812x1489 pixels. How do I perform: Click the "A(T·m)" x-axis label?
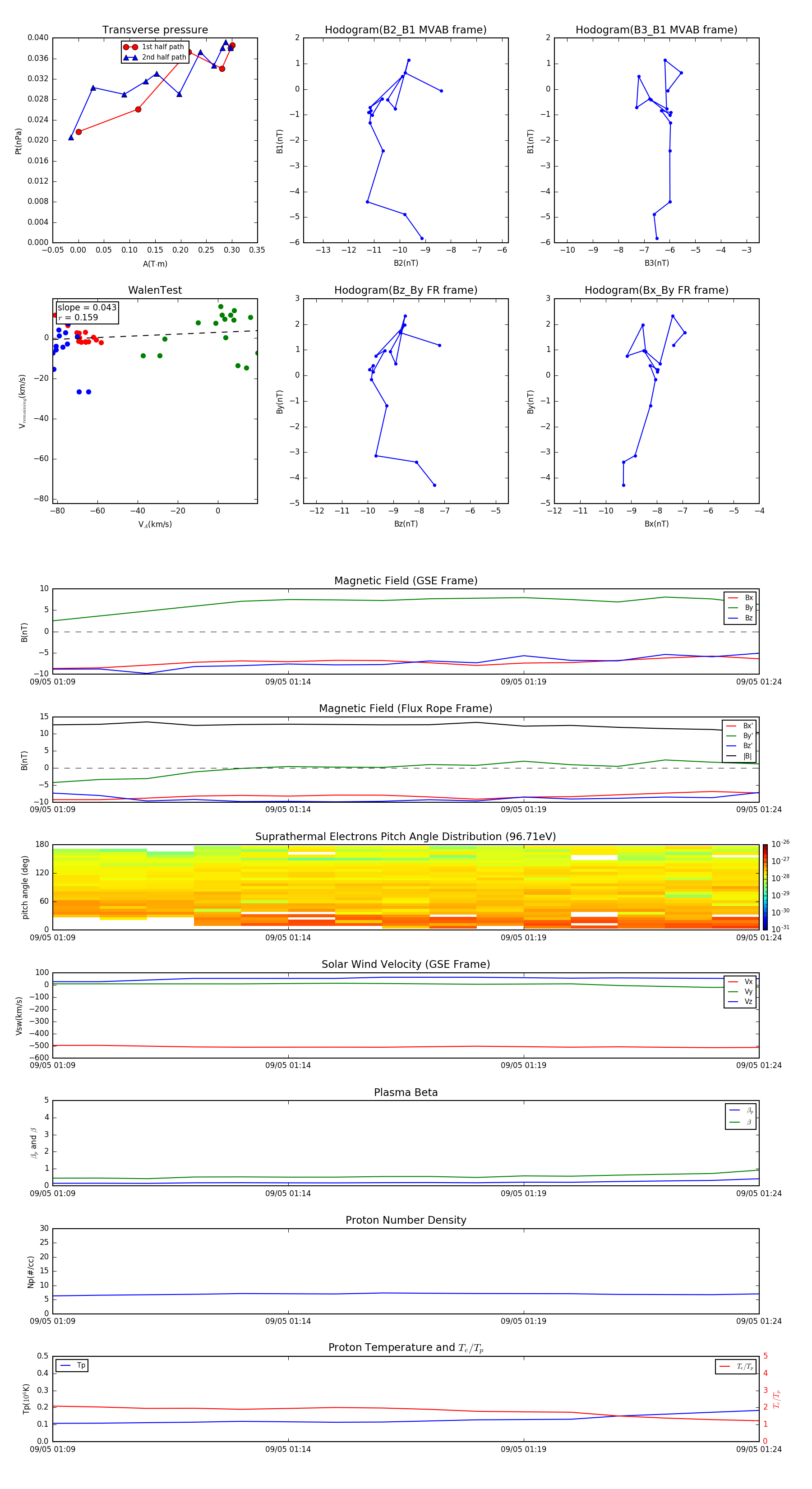tap(155, 264)
